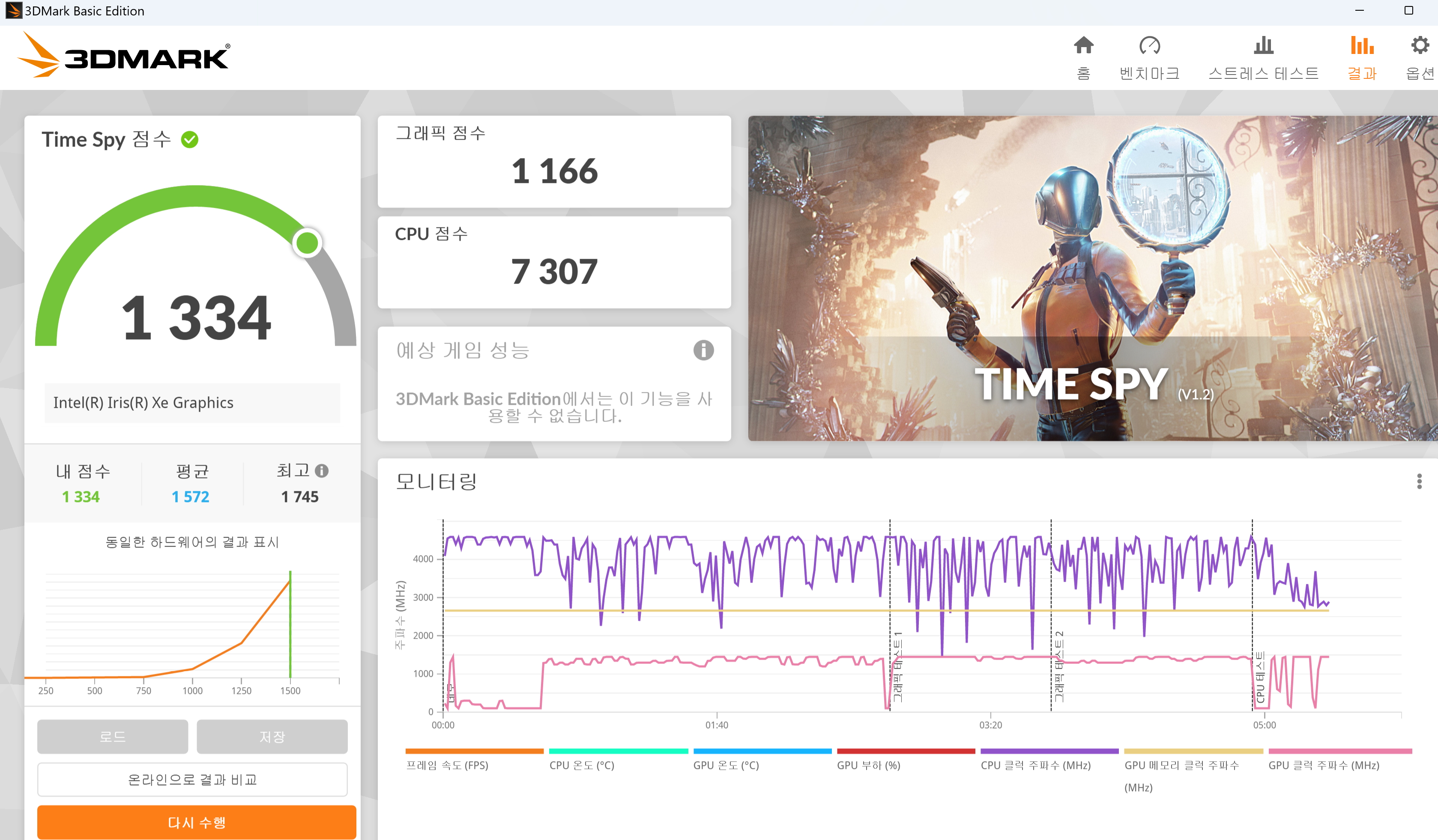This screenshot has height=840, width=1438.
Task: Click the 최고 score 1 745
Action: point(299,497)
